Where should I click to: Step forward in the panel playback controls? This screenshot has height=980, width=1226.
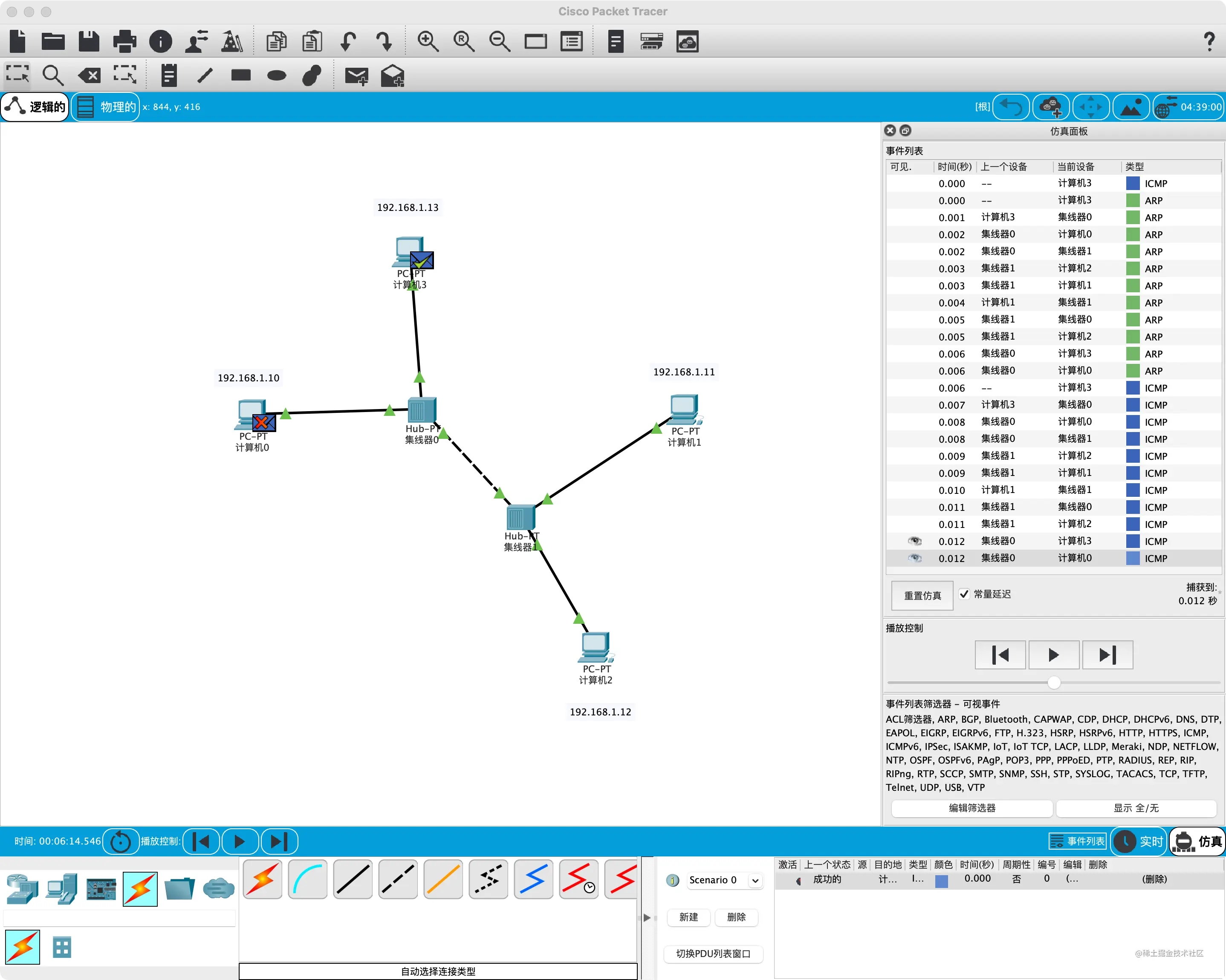(1107, 655)
